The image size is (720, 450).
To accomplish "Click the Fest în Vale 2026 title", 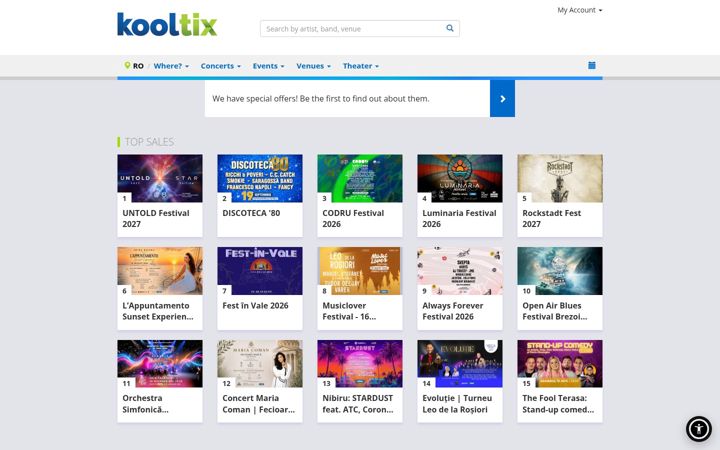I will (255, 306).
